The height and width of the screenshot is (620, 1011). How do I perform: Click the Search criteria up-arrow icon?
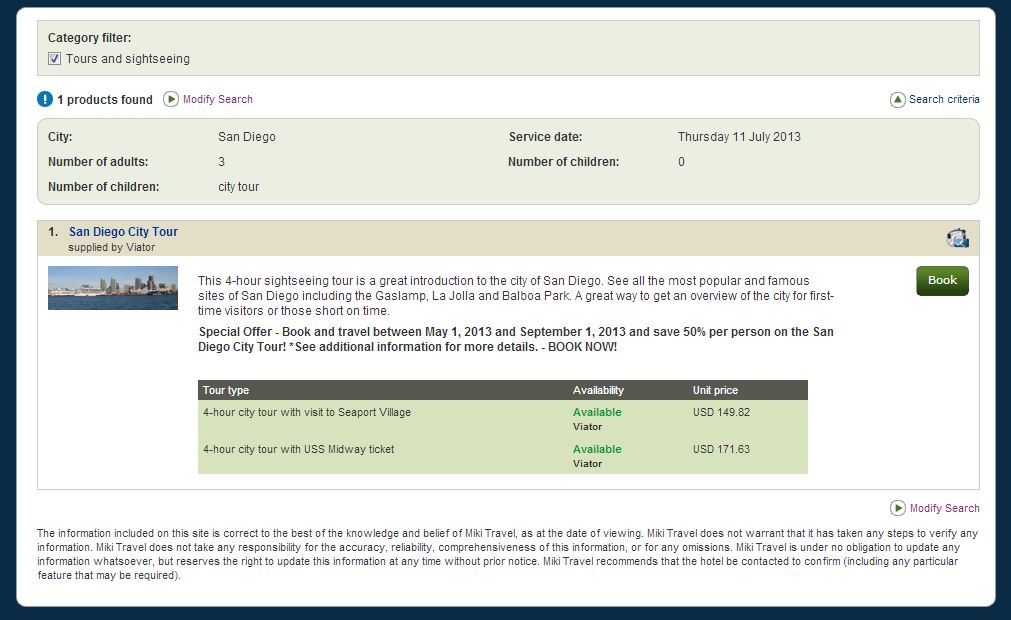point(897,100)
